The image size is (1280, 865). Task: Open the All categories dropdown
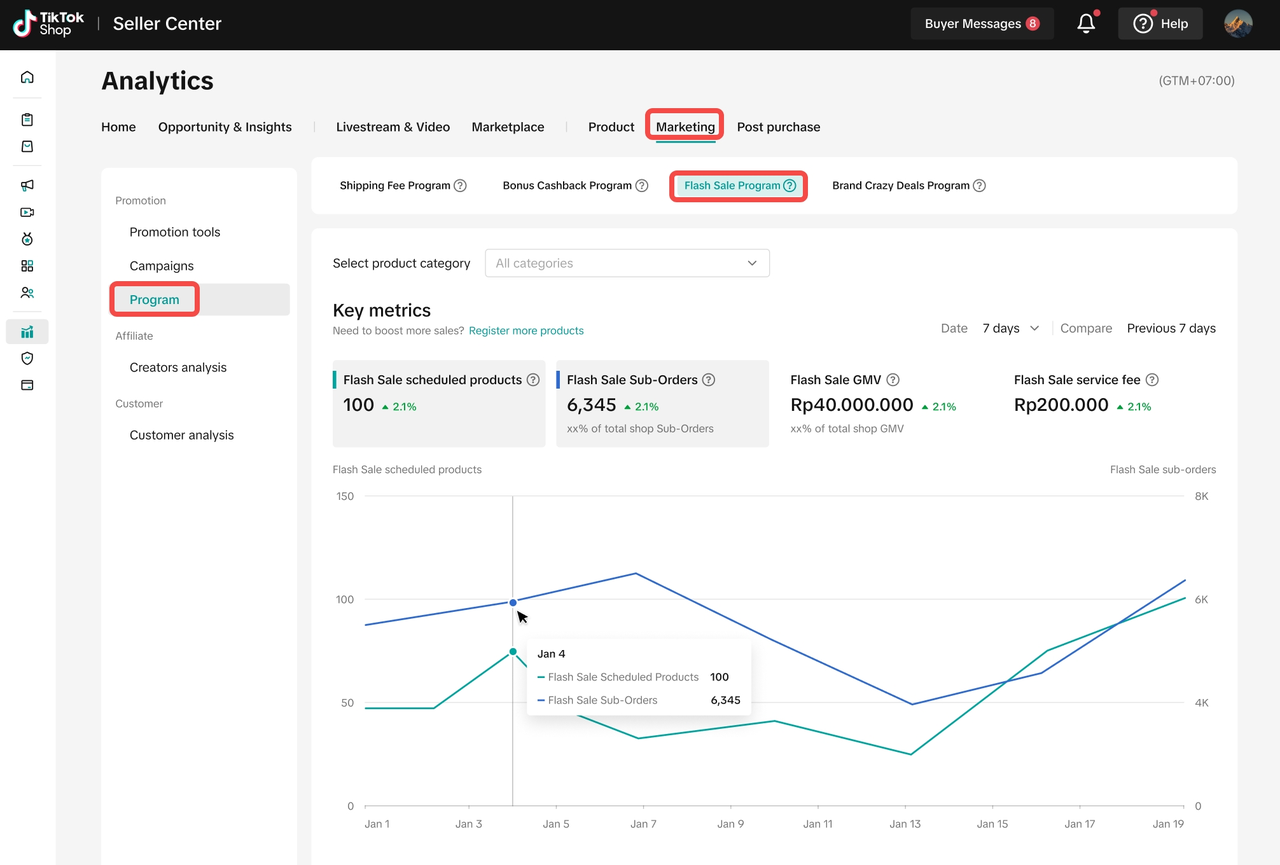[627, 263]
